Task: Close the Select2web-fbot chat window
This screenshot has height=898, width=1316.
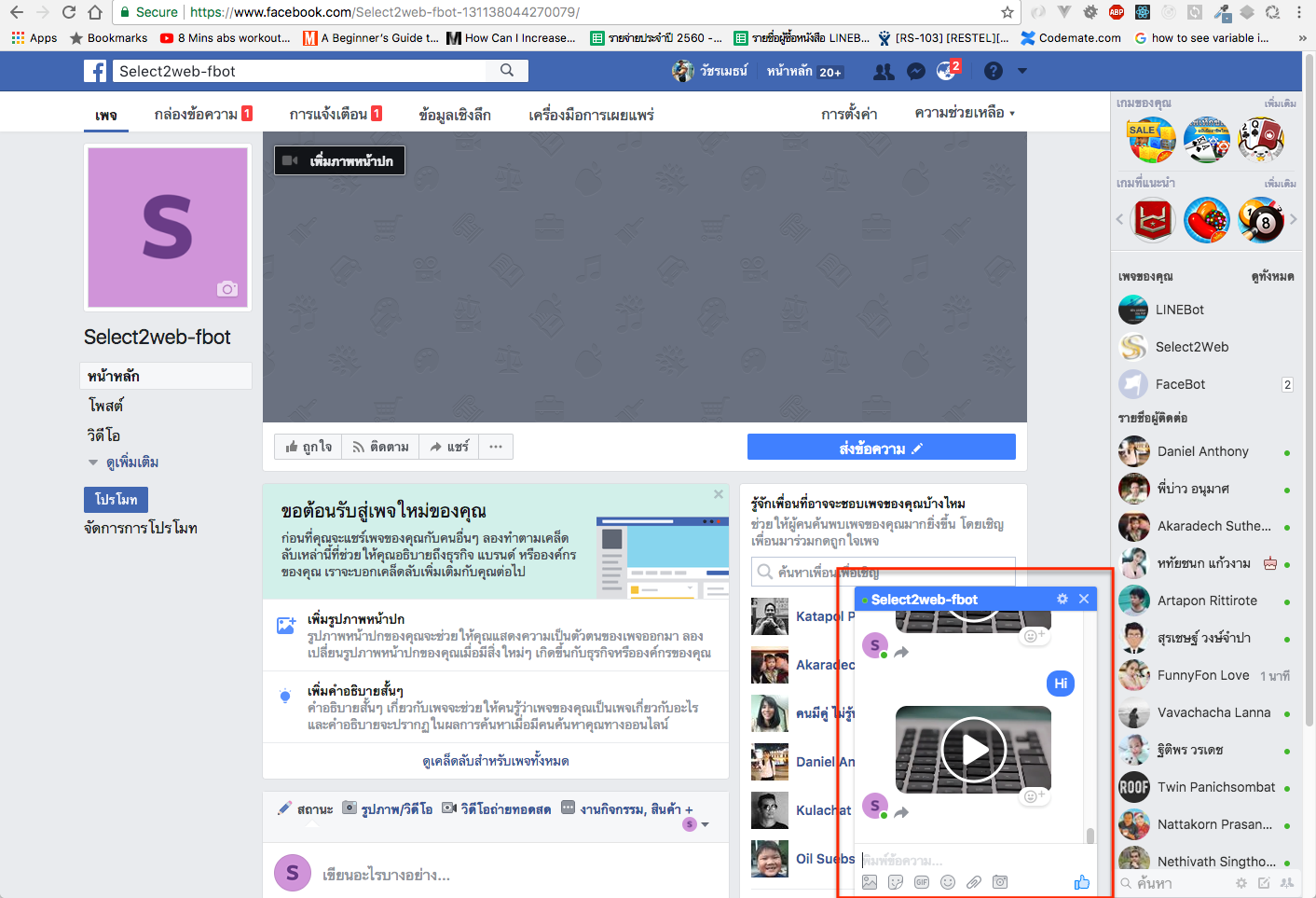Action: [1084, 599]
